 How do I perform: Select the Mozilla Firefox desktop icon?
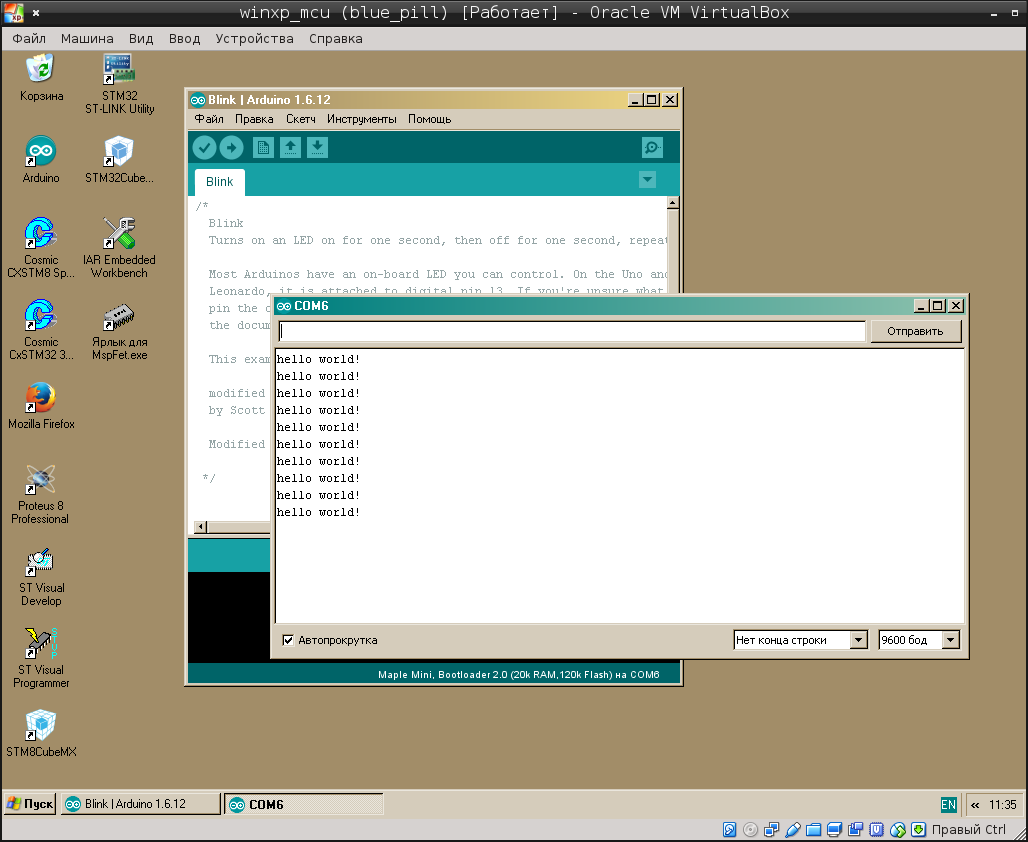click(41, 406)
